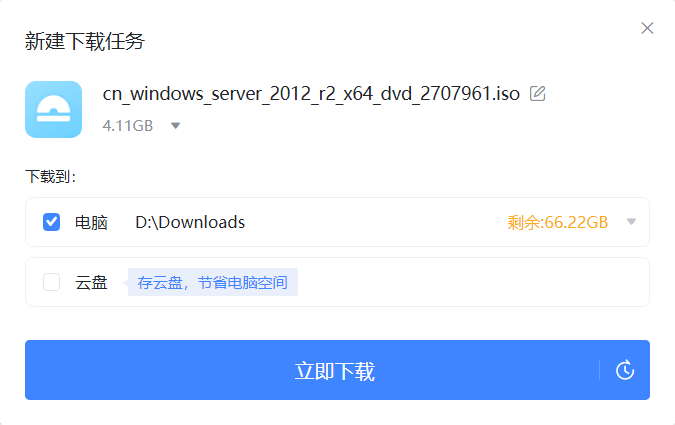Click the 云盘 option label
The image size is (675, 425).
click(x=91, y=283)
